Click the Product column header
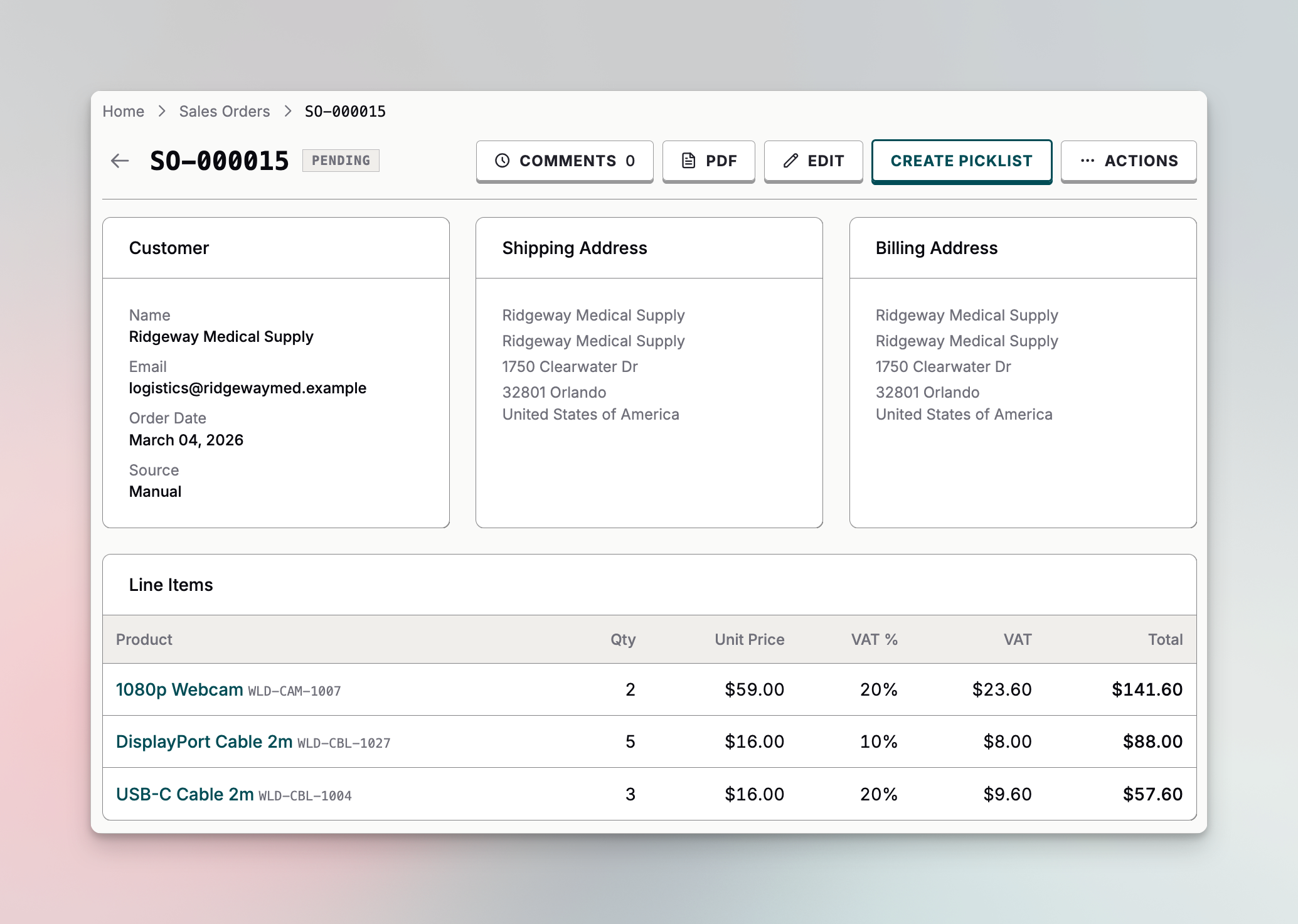Viewport: 1298px width, 924px height. tap(144, 639)
